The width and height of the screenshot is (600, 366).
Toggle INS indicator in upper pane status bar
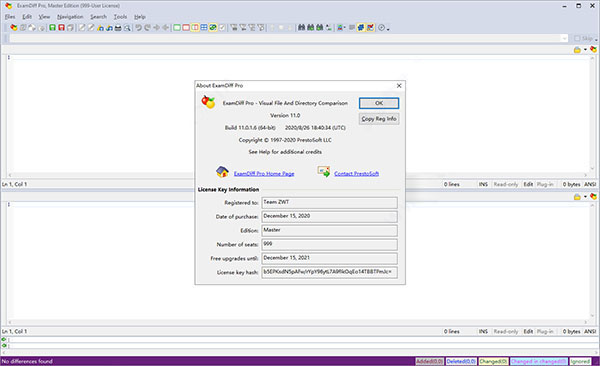coord(483,185)
